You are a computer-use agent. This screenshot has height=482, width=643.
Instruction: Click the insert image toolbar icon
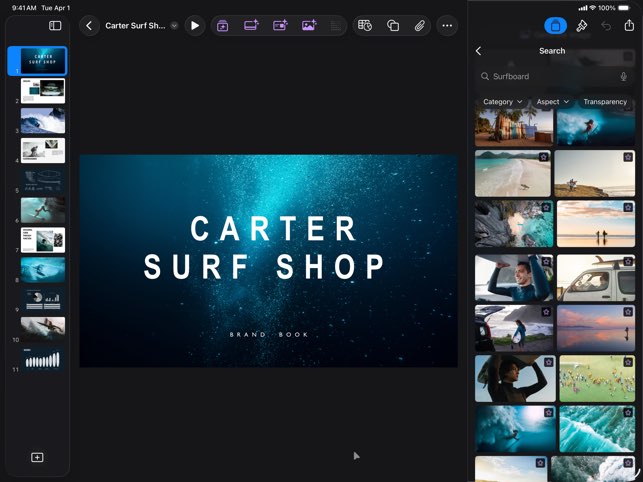[309, 26]
